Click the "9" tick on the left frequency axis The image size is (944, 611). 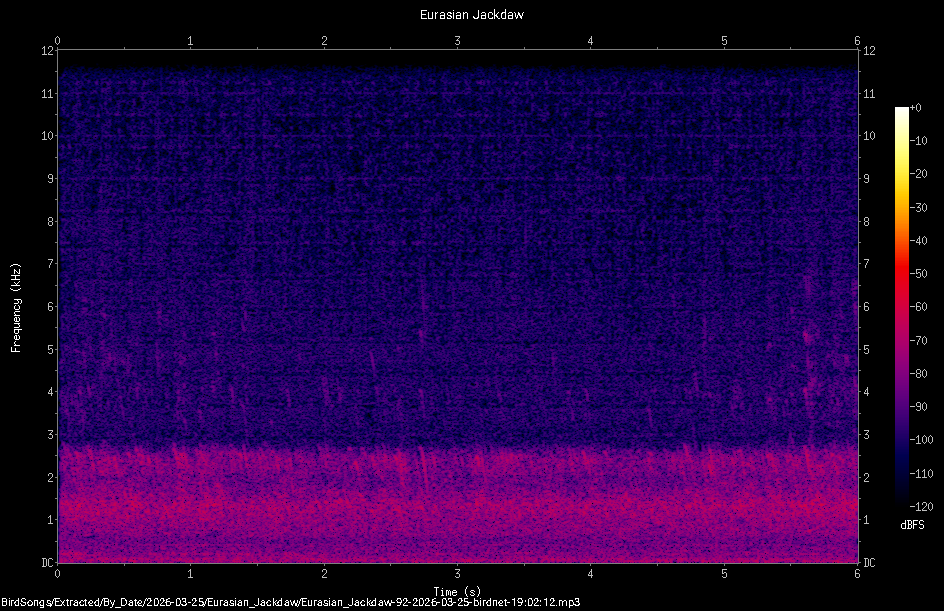click(x=49, y=180)
